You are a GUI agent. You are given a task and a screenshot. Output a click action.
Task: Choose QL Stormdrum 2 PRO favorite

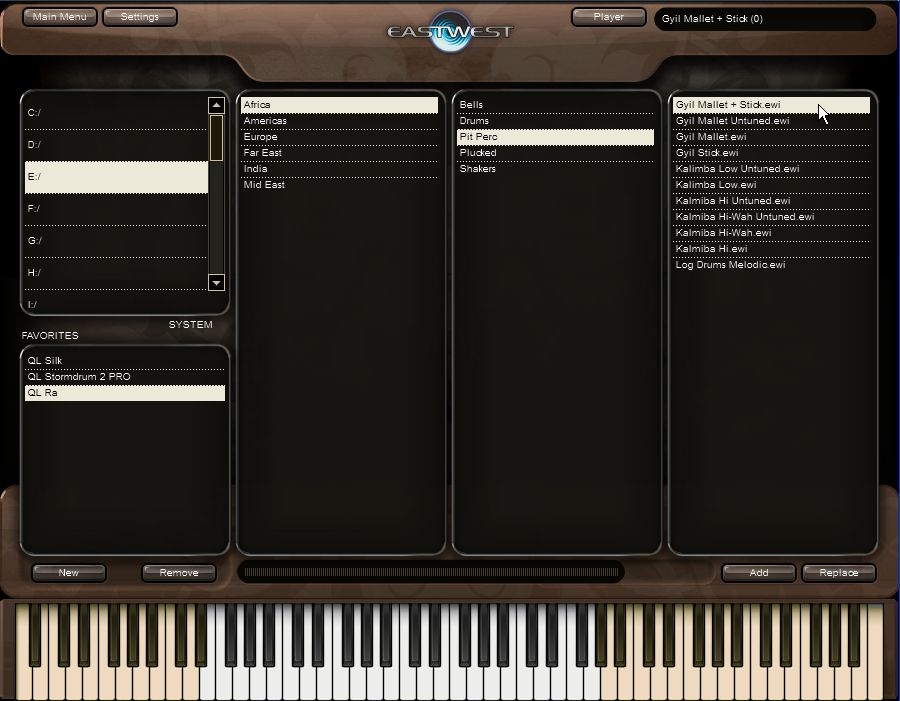coord(125,377)
